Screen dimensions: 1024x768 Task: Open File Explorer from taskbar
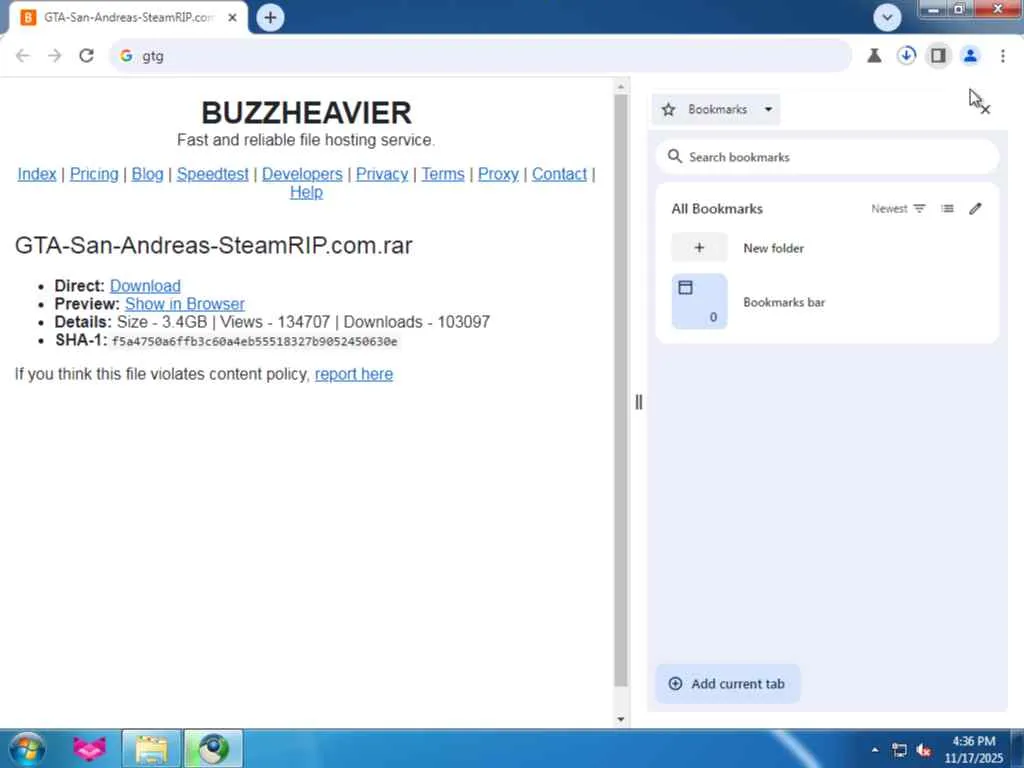(152, 748)
